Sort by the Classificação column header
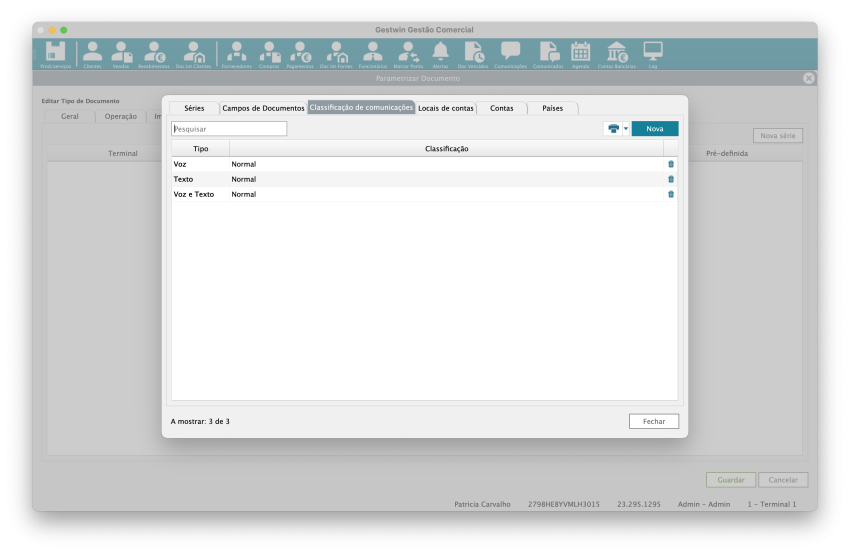Viewport: 850px width, 554px height. pyautogui.click(x=447, y=149)
